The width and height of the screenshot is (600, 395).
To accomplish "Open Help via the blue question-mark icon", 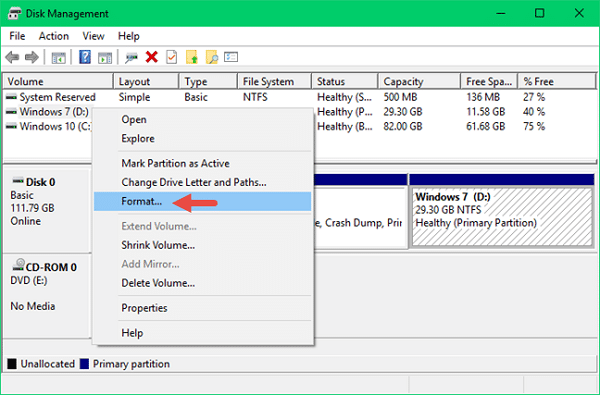I will coord(85,57).
